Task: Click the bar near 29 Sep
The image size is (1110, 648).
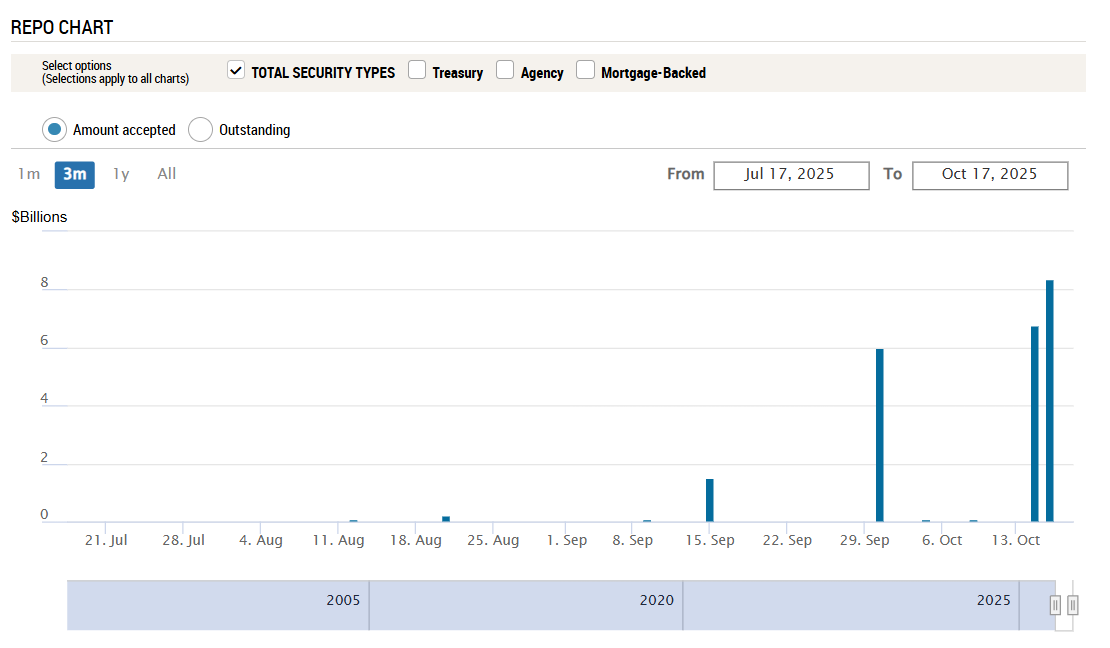Action: 880,435
